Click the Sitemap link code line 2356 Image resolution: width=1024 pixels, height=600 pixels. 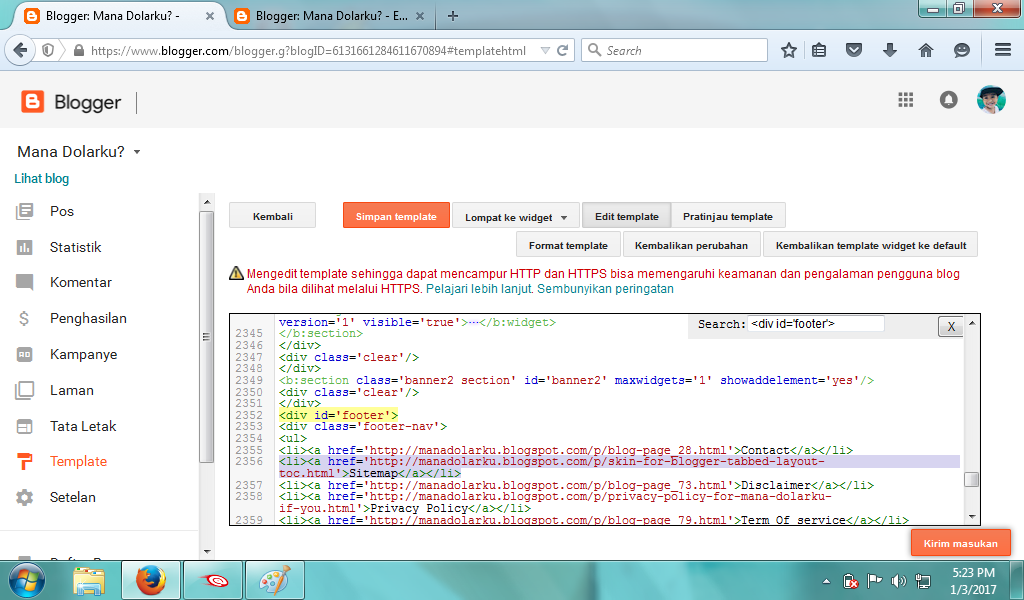click(619, 467)
